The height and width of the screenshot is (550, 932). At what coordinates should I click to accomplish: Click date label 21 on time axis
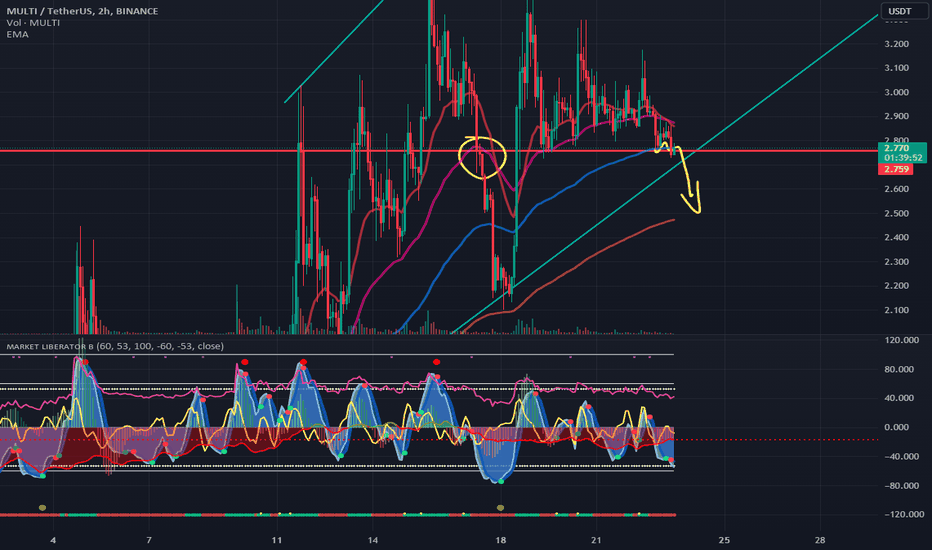(x=596, y=540)
